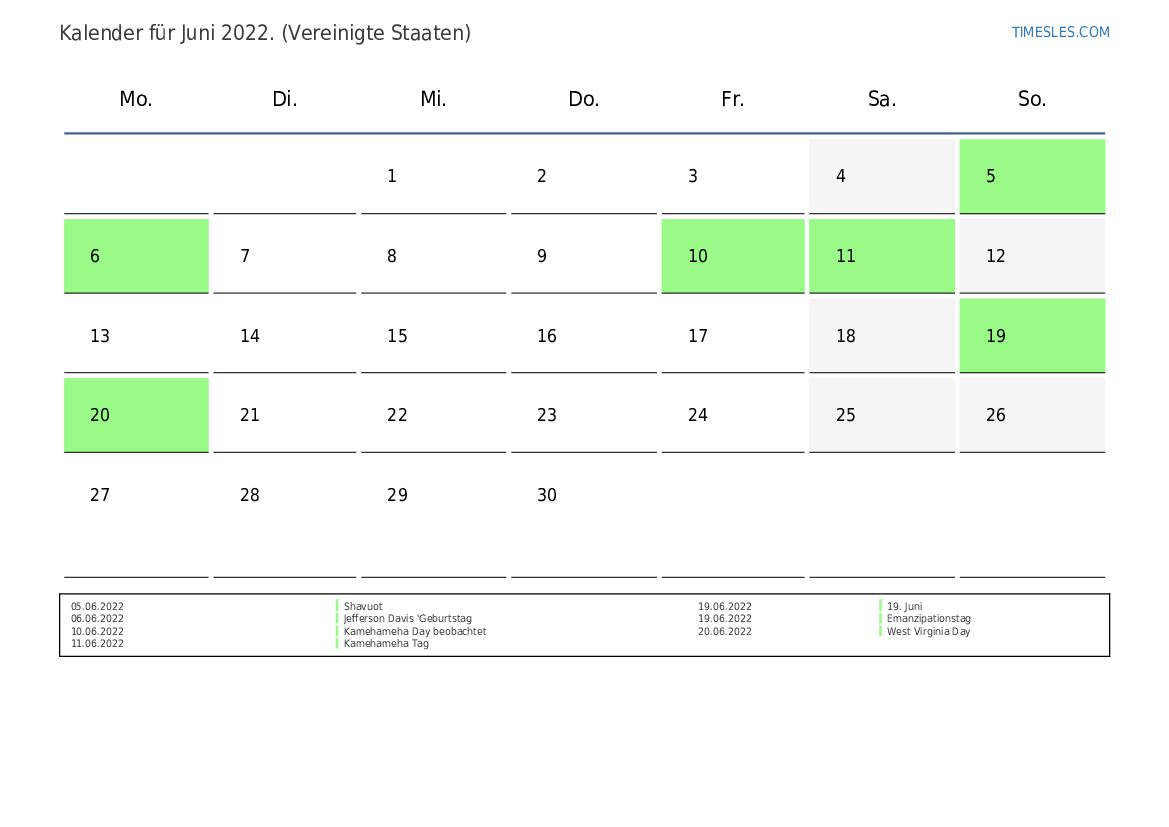This screenshot has width=1169, height=827.
Task: Open the TIMESLES.COM link
Action: (x=1060, y=32)
